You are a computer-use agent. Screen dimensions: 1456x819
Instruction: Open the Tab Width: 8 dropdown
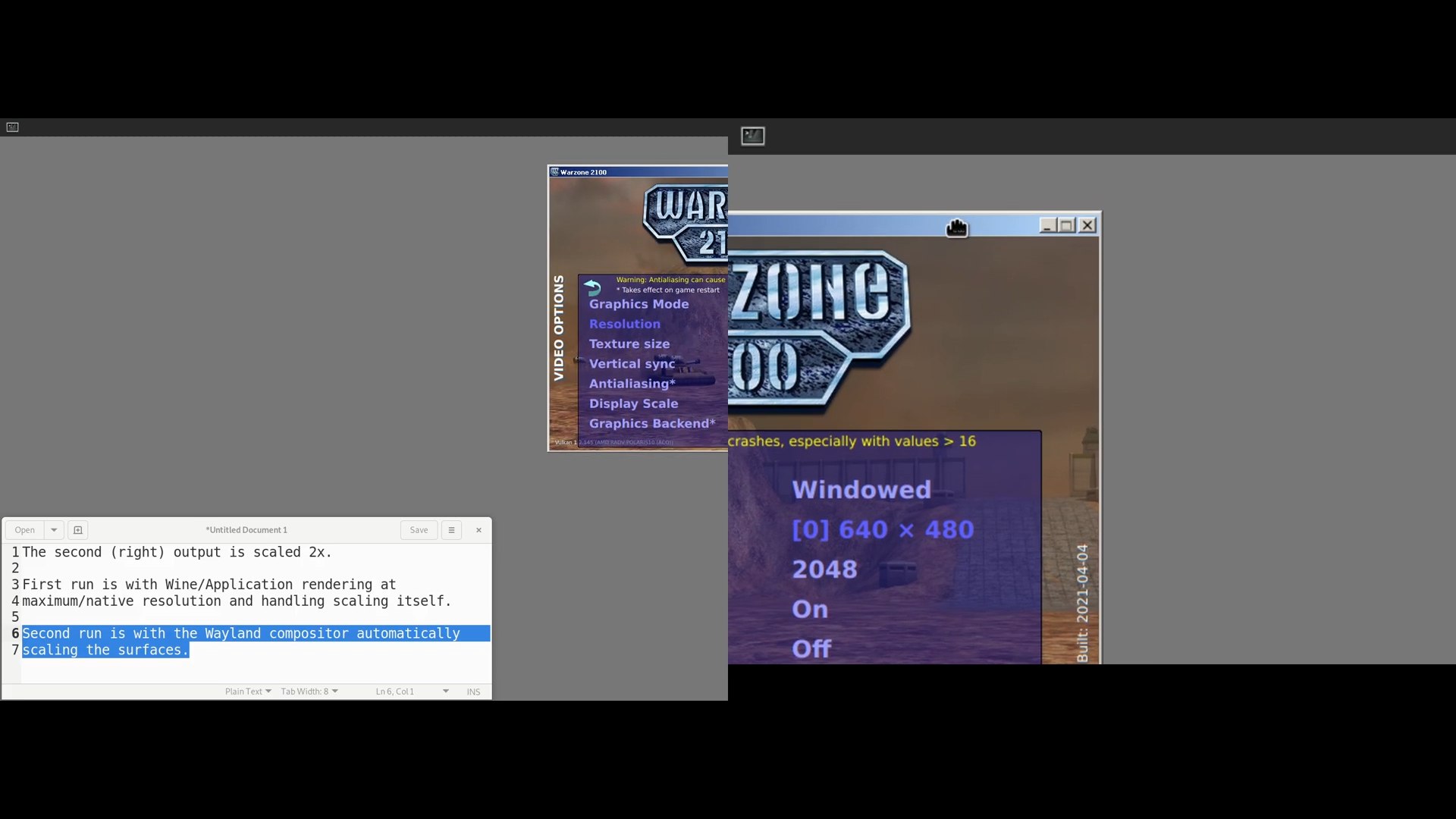(309, 692)
